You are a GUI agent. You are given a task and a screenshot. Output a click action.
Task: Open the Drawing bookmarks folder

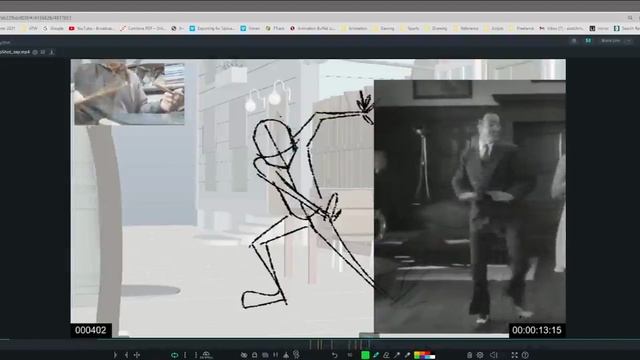click(x=436, y=28)
